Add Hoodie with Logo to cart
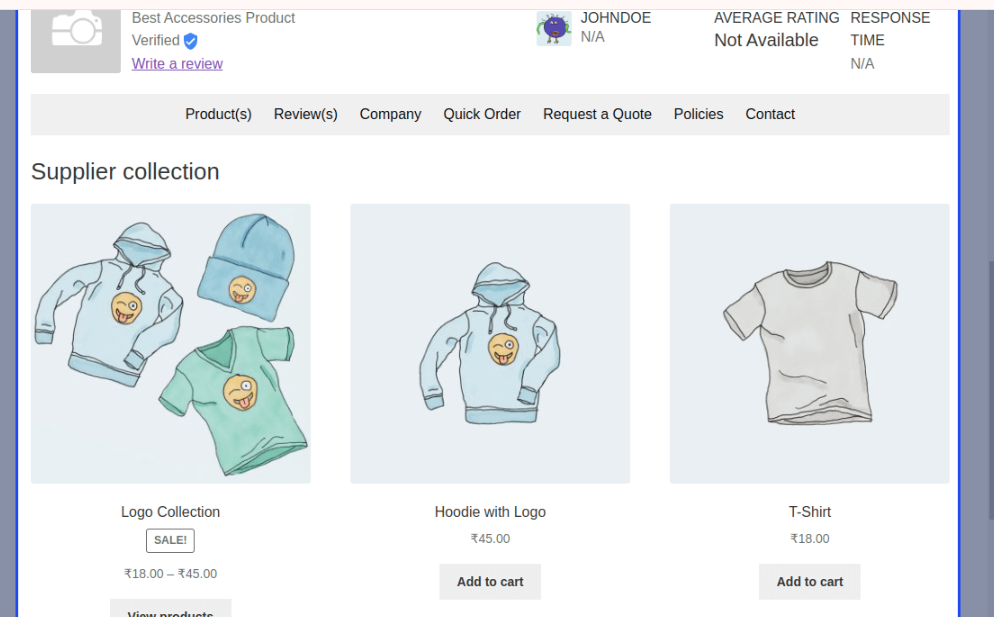 pyautogui.click(x=490, y=581)
